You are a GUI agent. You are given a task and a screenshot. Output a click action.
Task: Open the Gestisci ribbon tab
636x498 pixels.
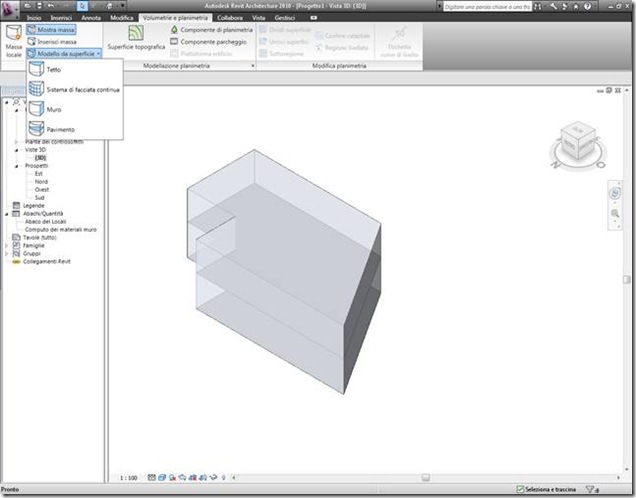click(284, 18)
